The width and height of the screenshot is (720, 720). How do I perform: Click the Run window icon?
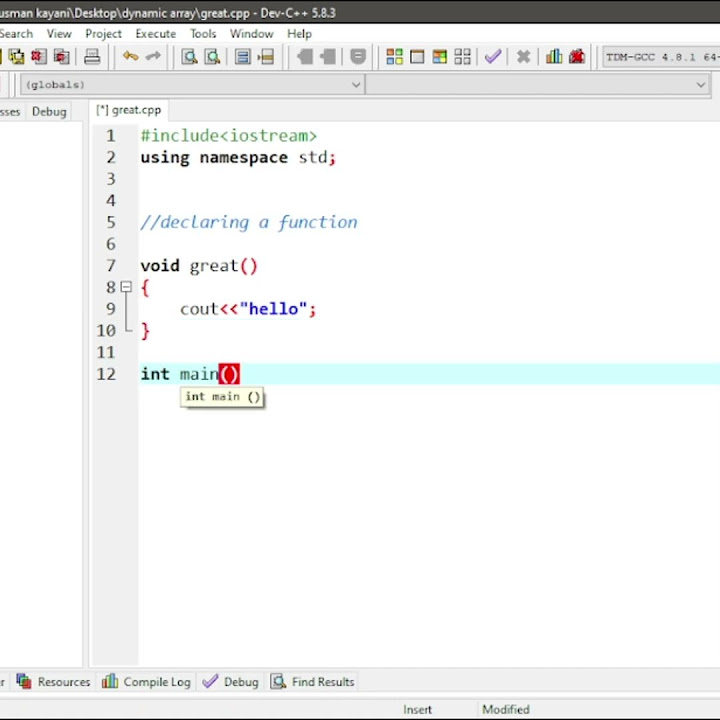coord(417,57)
